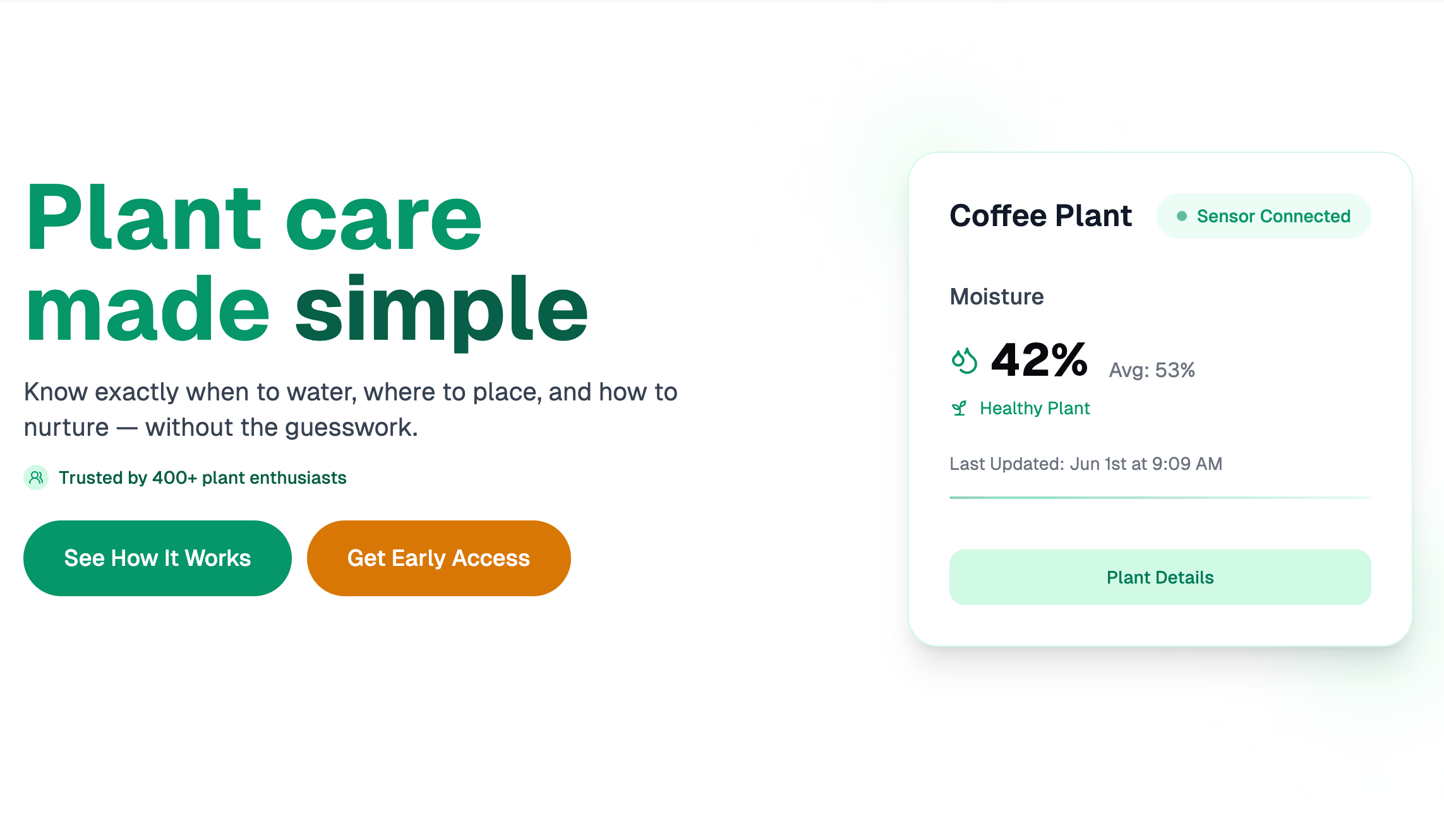Click the Last Updated timestamp text
The image size is (1444, 840).
click(x=1086, y=464)
